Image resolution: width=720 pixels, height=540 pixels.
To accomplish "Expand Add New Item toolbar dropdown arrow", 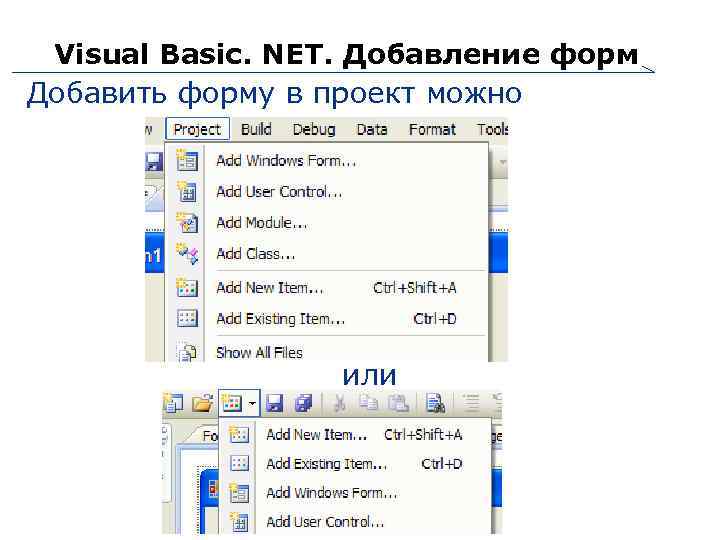I will (252, 404).
